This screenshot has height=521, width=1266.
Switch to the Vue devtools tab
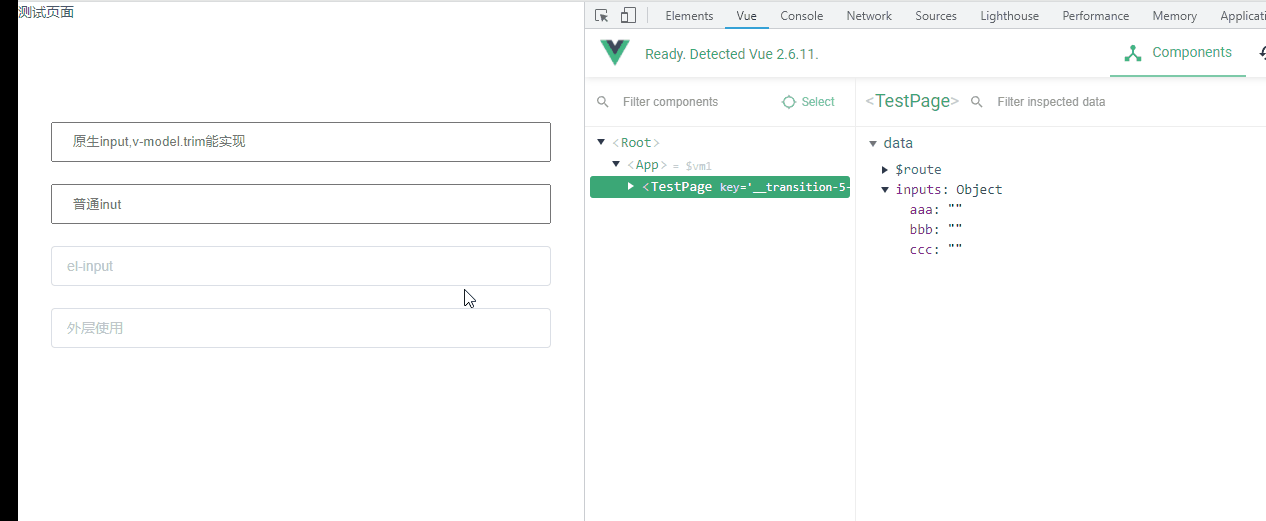(x=747, y=15)
